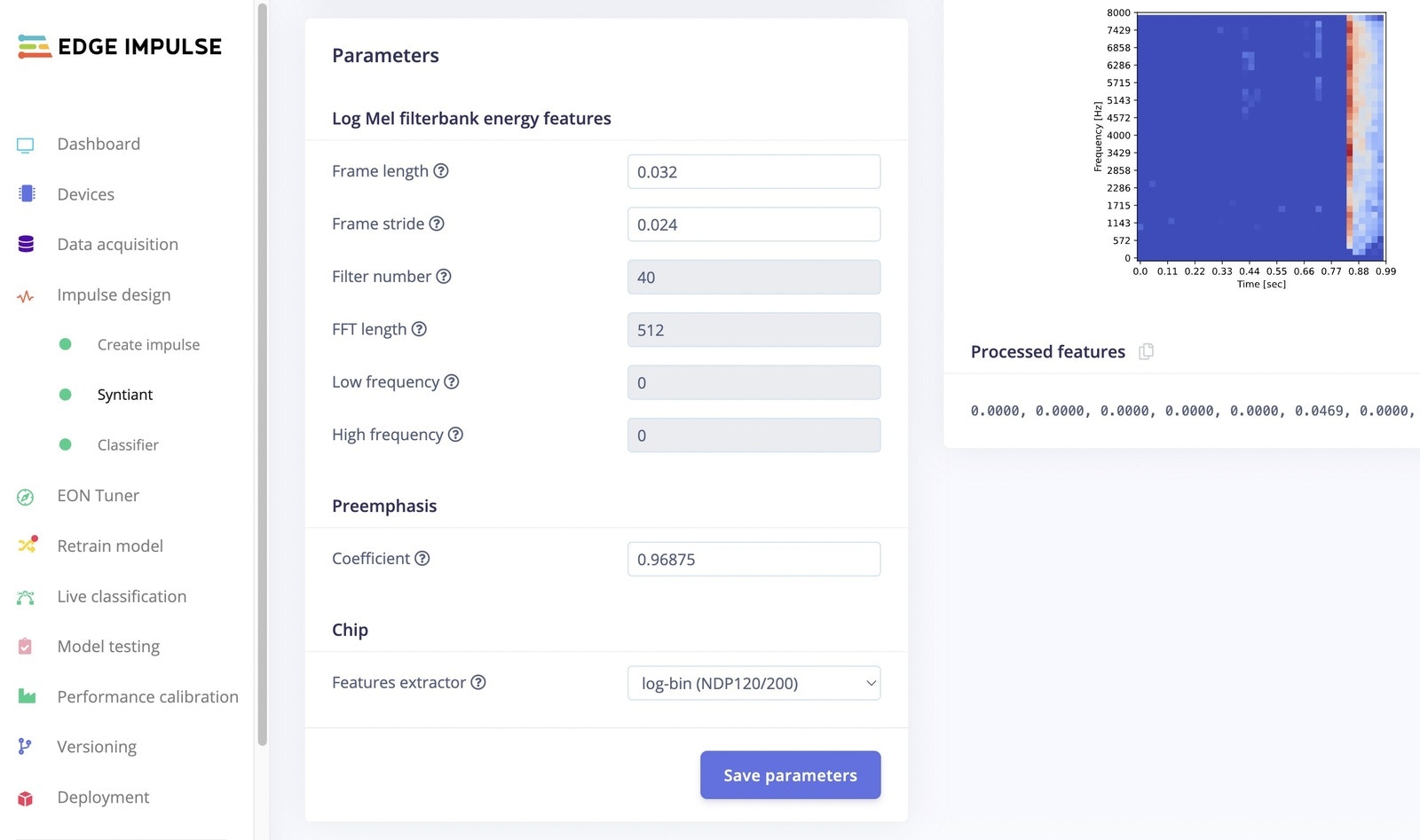Click the Coefficient value field

pos(754,559)
